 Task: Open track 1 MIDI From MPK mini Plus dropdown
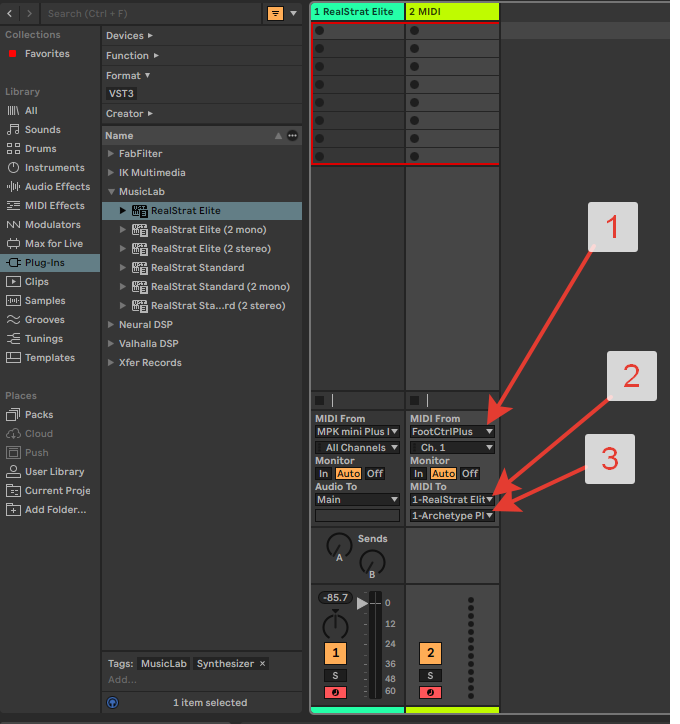(x=357, y=432)
